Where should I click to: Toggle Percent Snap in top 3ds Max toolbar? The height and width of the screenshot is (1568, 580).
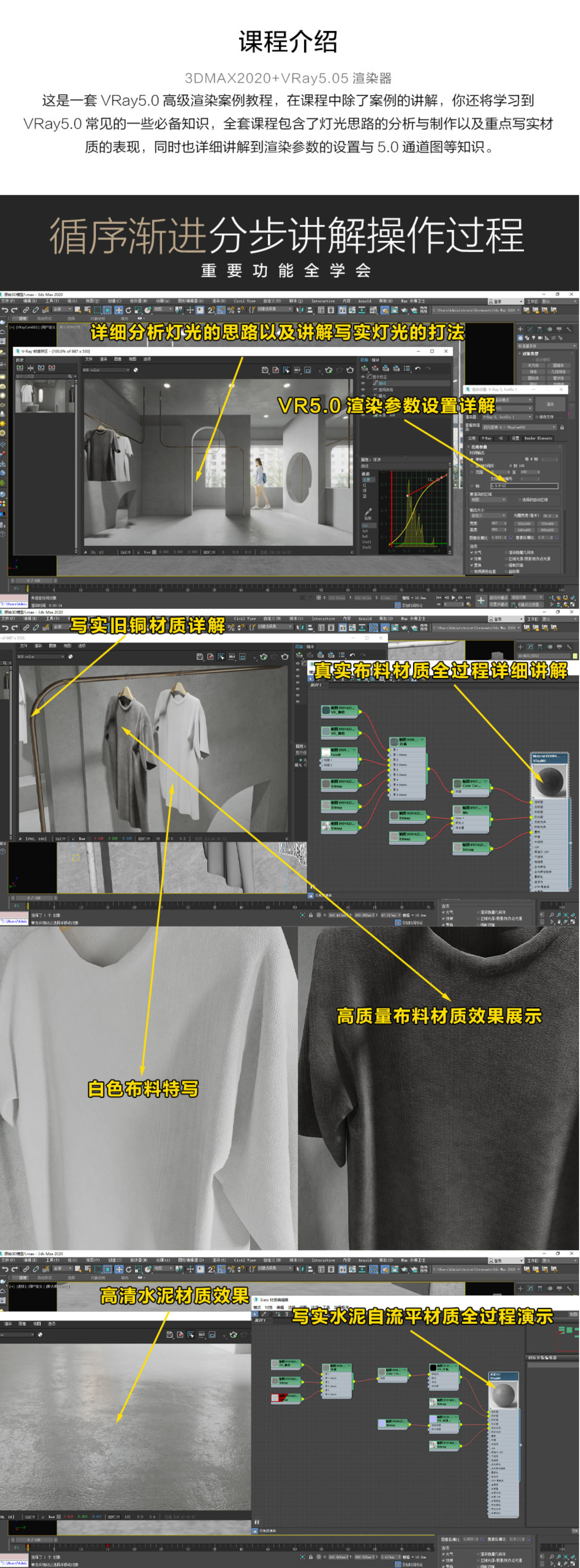coord(231,311)
